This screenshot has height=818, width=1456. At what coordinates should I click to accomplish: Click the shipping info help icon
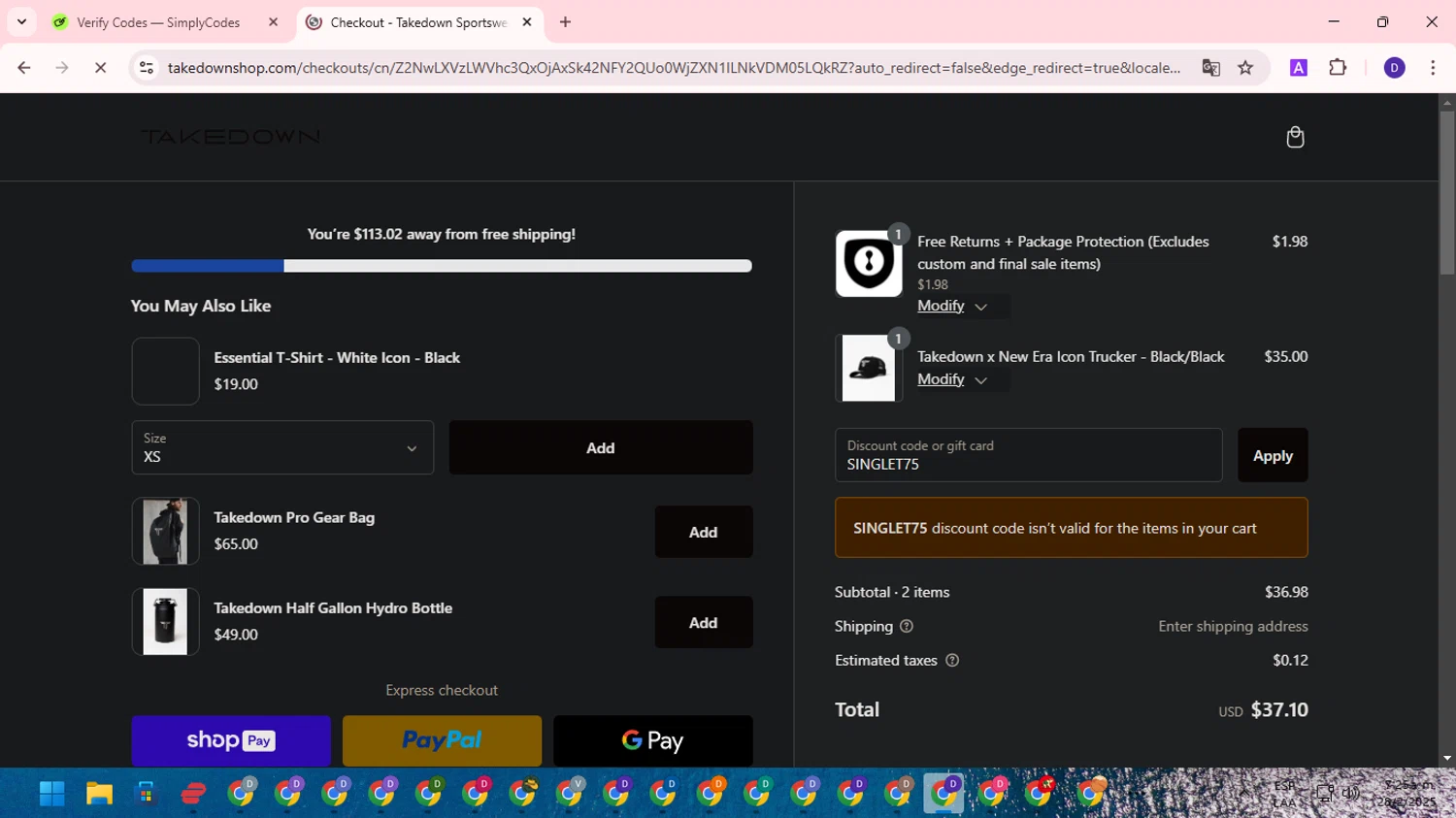pyautogui.click(x=907, y=626)
